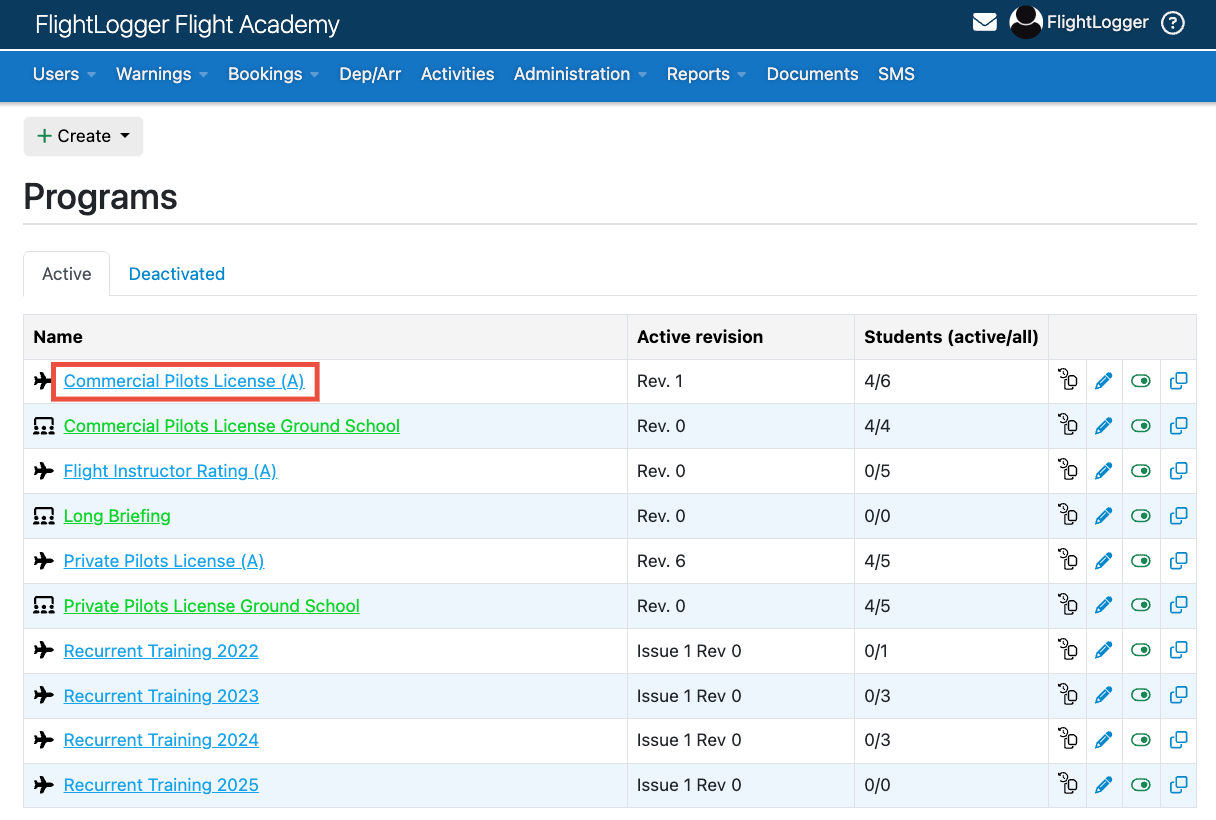Open the FlightLogger user profile avatar
This screenshot has width=1216, height=820.
tap(1025, 21)
